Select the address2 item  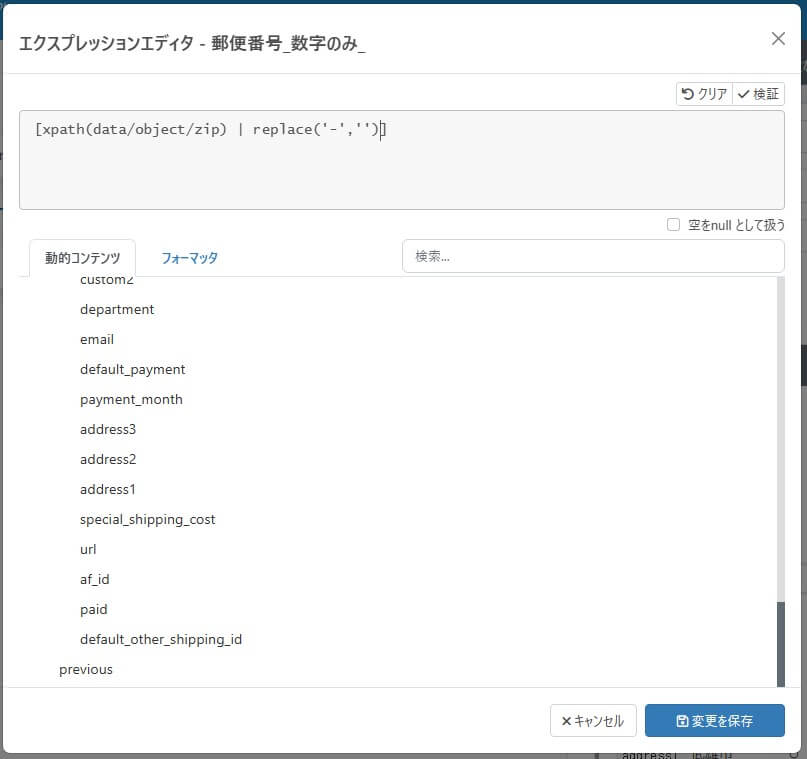pyautogui.click(x=108, y=459)
